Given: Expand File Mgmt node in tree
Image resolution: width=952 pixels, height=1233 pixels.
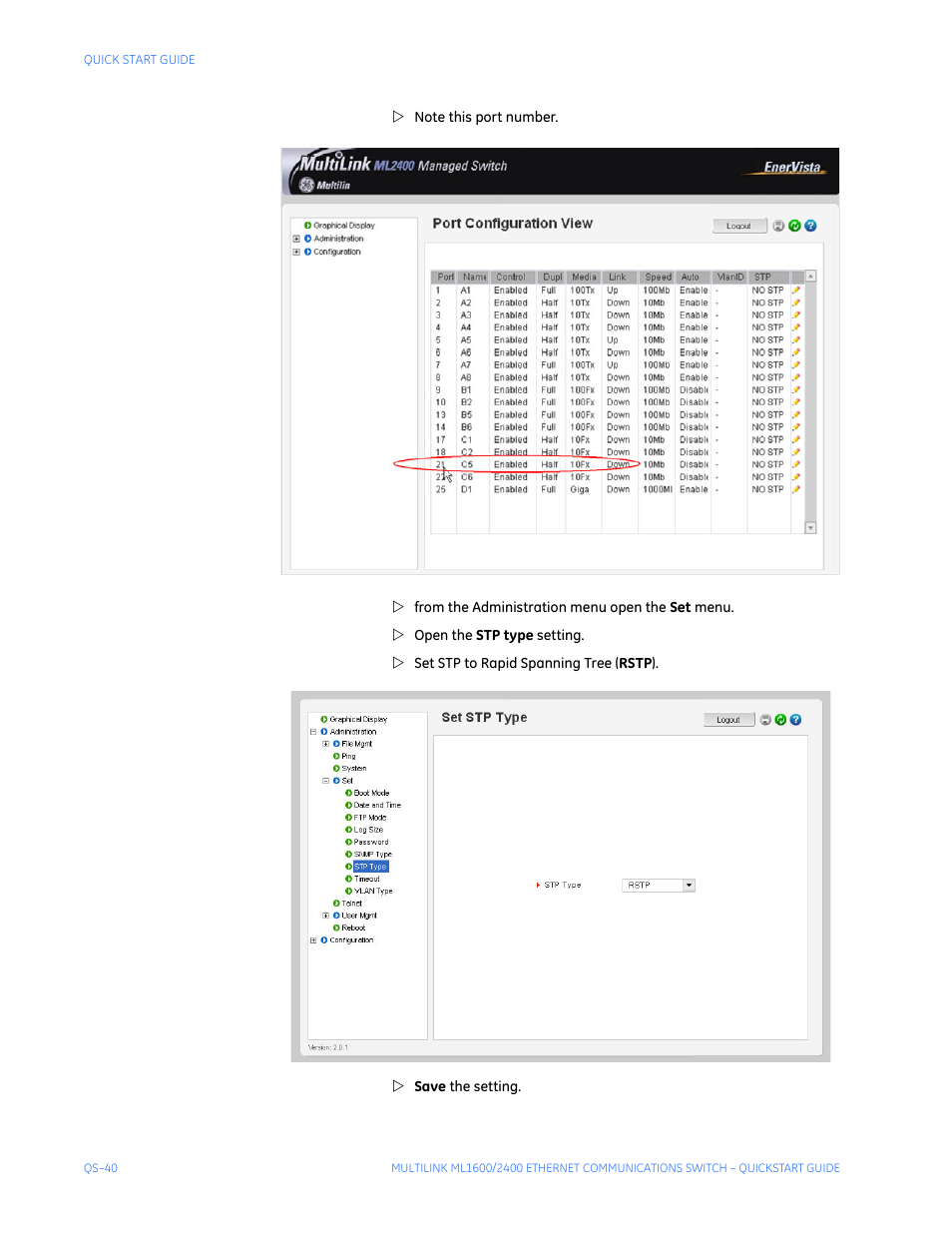Looking at the screenshot, I should (x=325, y=744).
